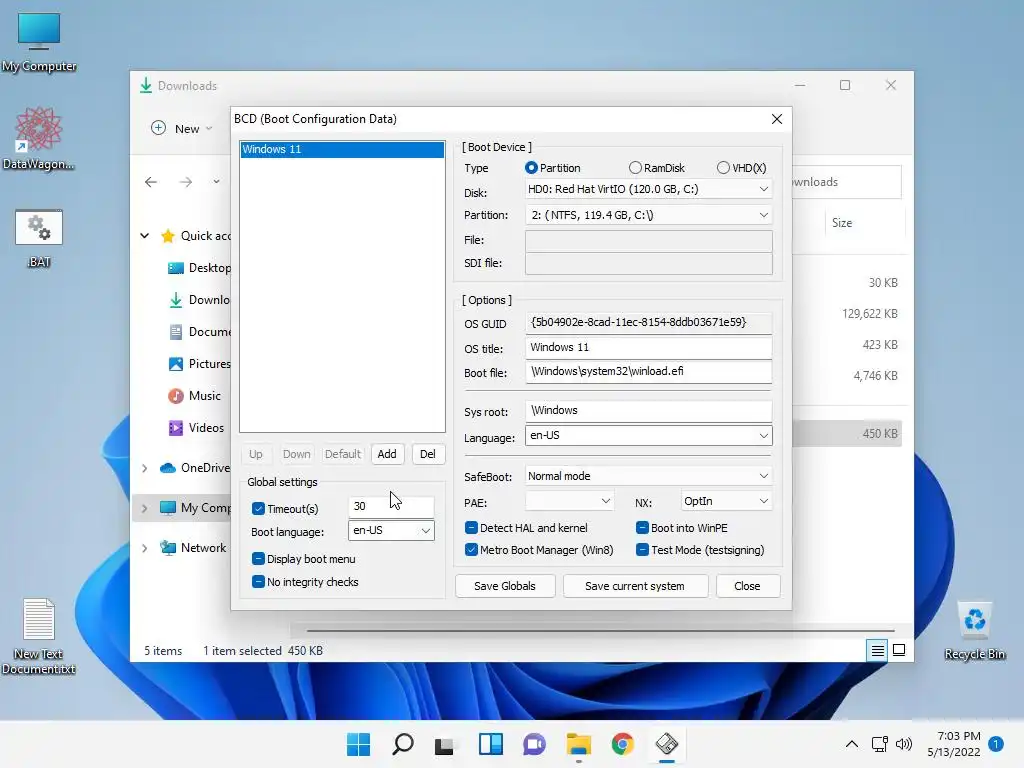Image resolution: width=1024 pixels, height=768 pixels.
Task: Open the BAT desktop icon
Action: 39,238
